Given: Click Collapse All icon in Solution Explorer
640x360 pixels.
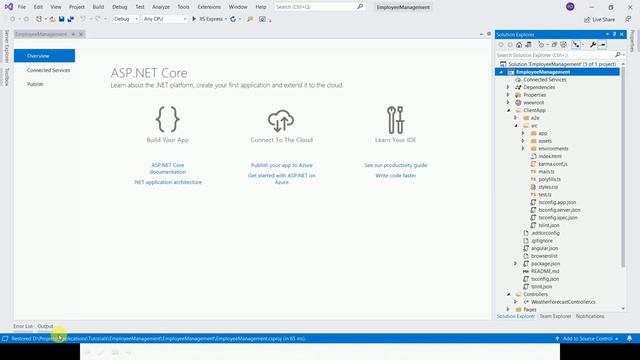Looking at the screenshot, I should [554, 45].
